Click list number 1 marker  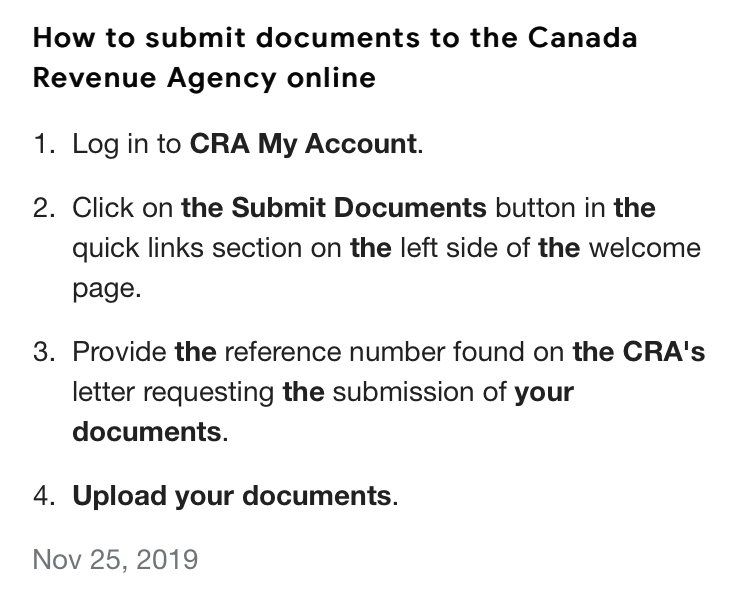45,144
